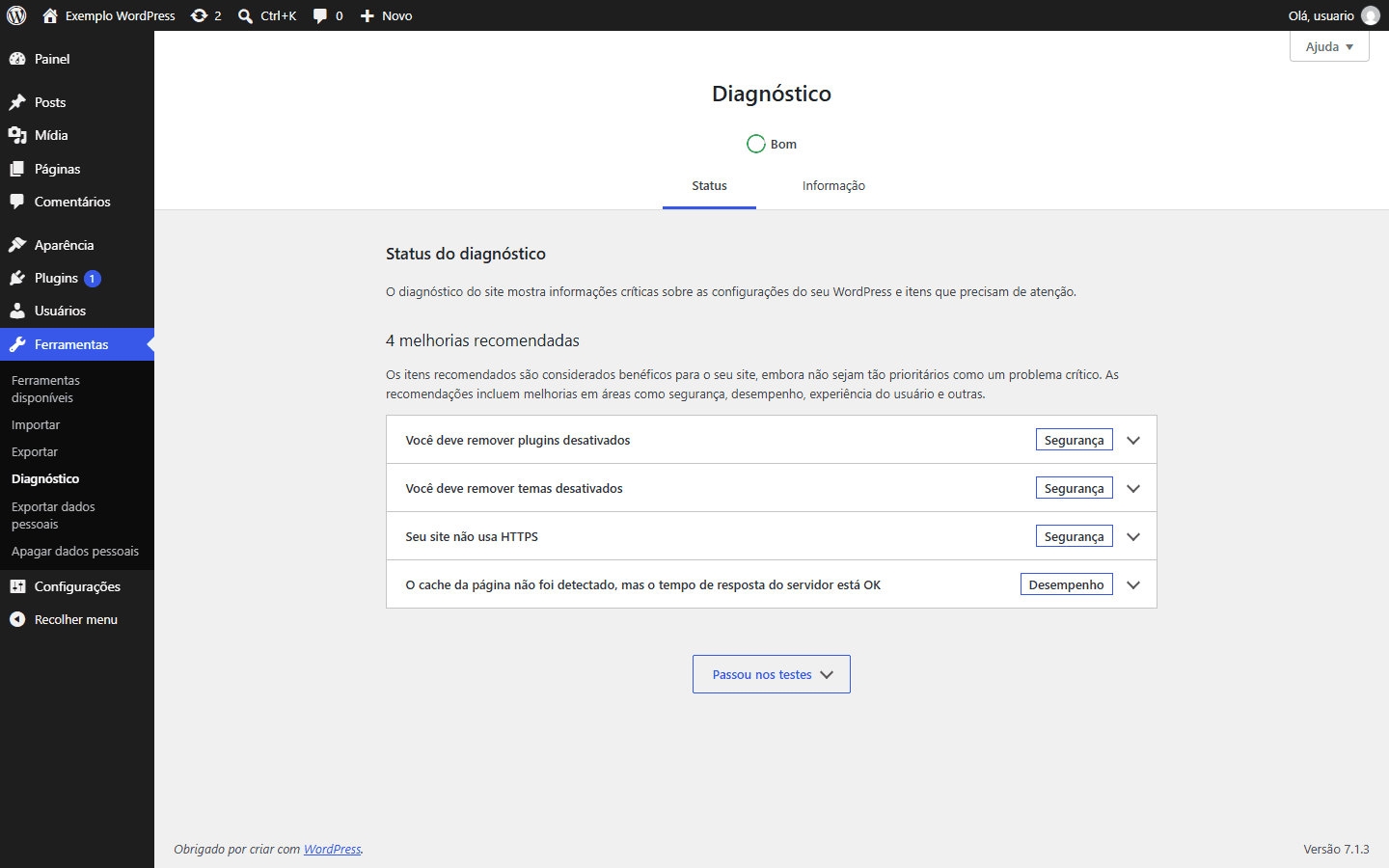Click the Painel dashboard icon
The height and width of the screenshot is (868, 1389).
pos(17,59)
